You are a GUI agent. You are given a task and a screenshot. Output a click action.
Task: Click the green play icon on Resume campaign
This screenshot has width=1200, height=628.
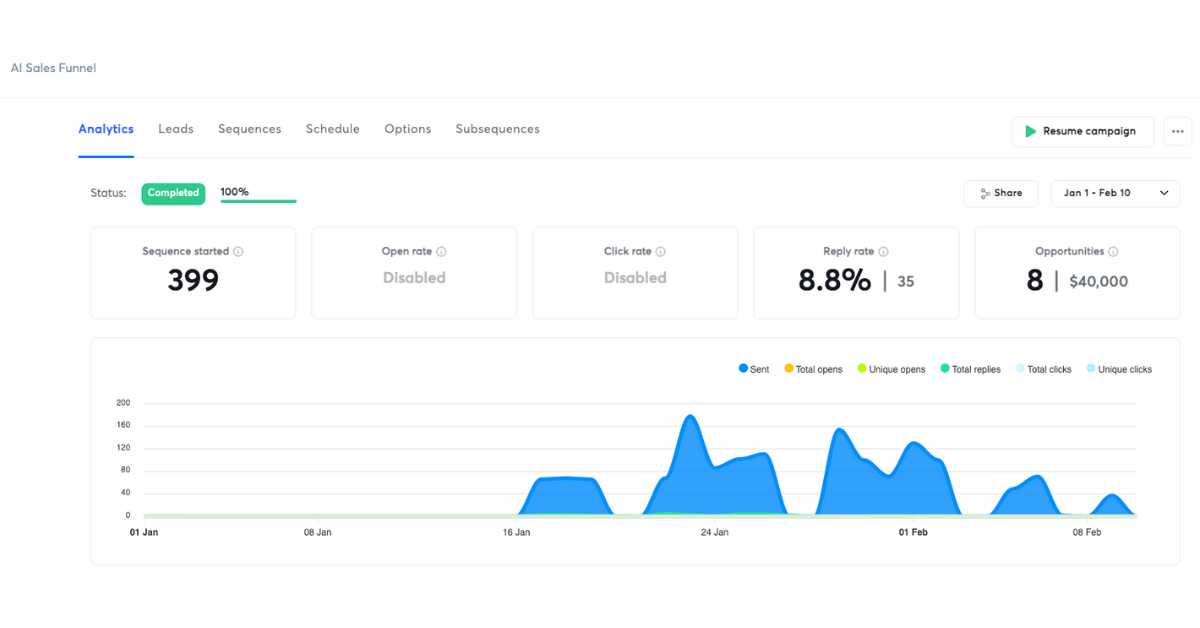(1030, 132)
